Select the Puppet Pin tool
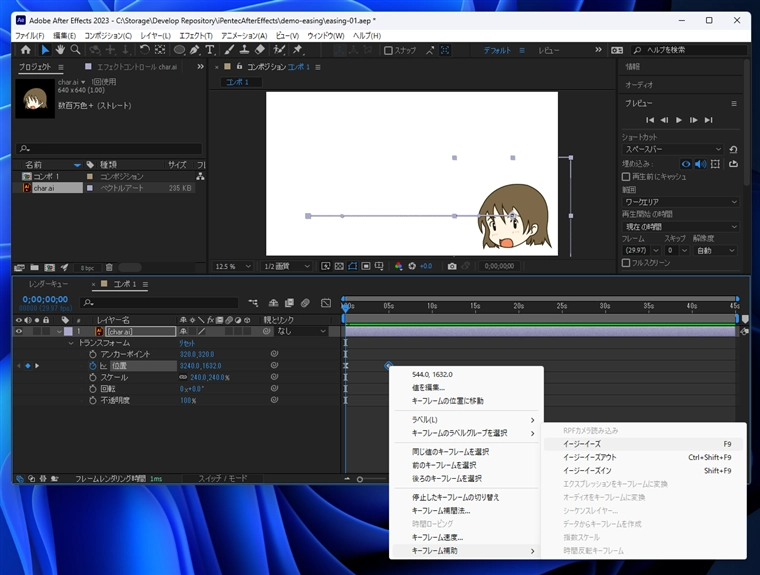Viewport: 760px width, 575px height. pyautogui.click(x=298, y=50)
